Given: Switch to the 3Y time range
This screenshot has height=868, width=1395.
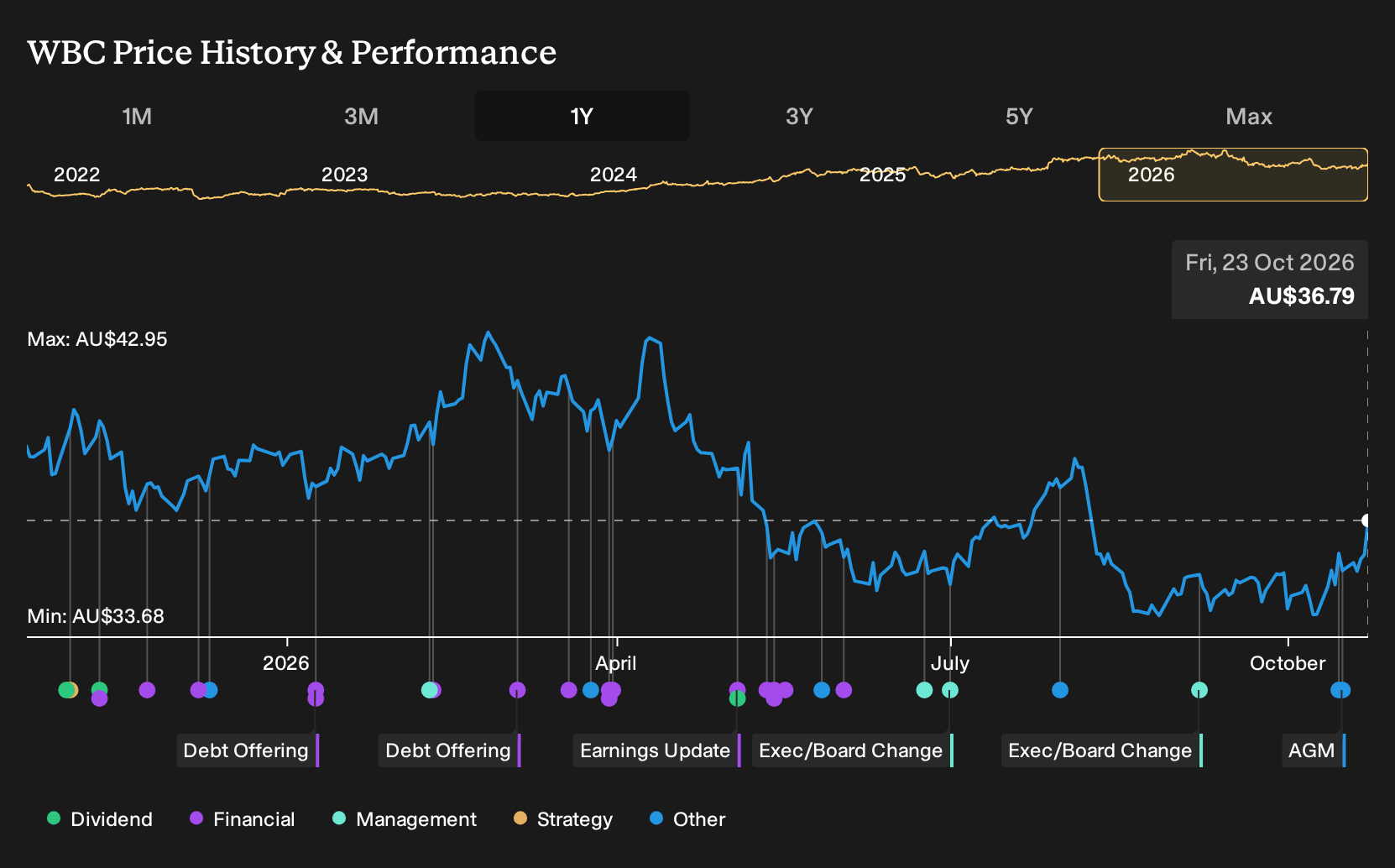Looking at the screenshot, I should pyautogui.click(x=799, y=116).
